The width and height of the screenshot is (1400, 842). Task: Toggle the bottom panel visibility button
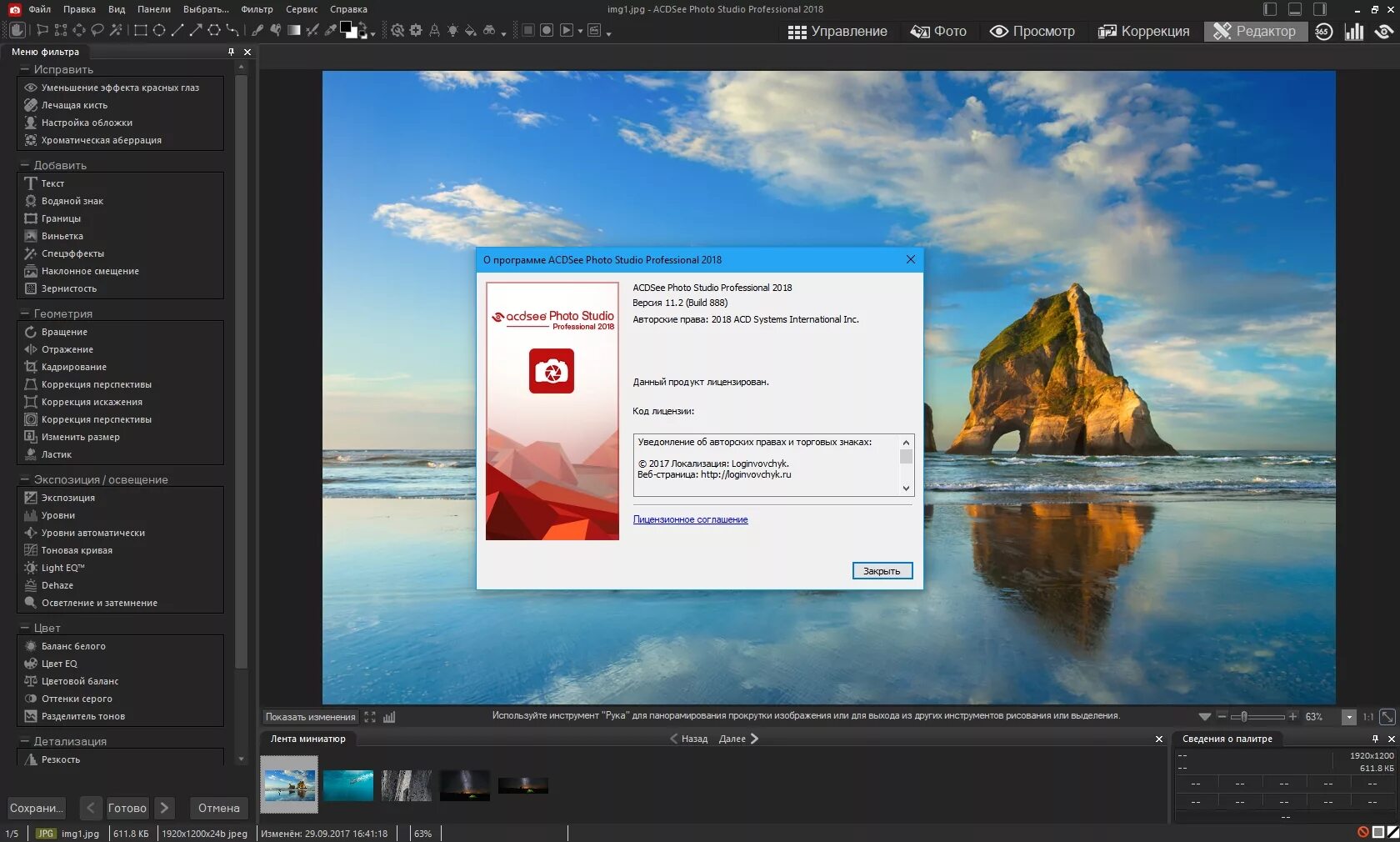pyautogui.click(x=1295, y=9)
